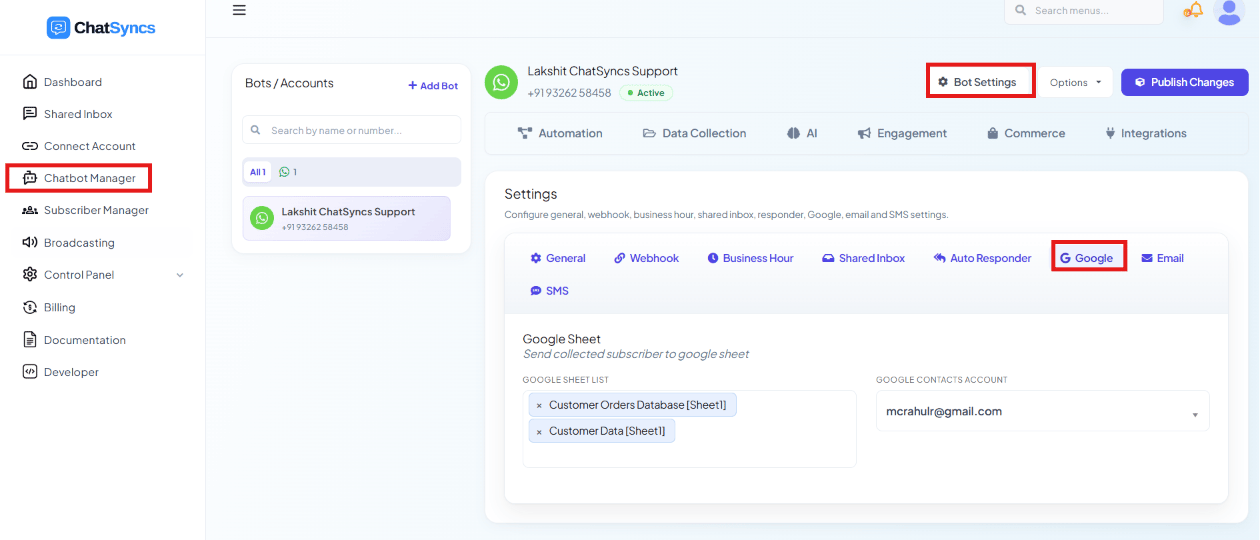Open the Developer sidebar link
Image resolution: width=1260 pixels, height=540 pixels.
point(71,372)
